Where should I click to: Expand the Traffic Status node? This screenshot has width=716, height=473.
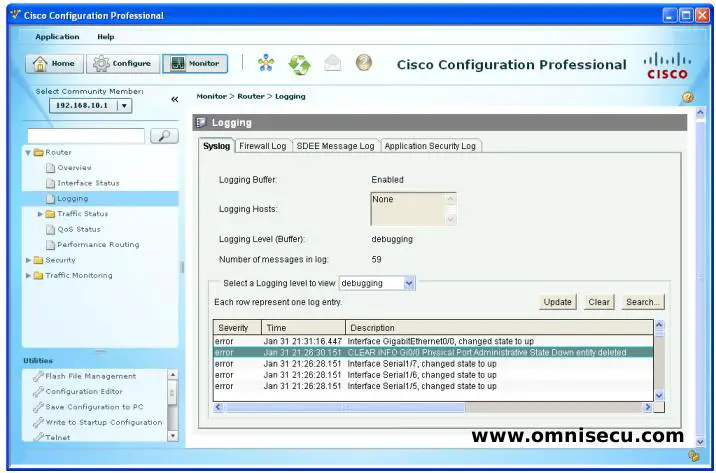(40, 214)
